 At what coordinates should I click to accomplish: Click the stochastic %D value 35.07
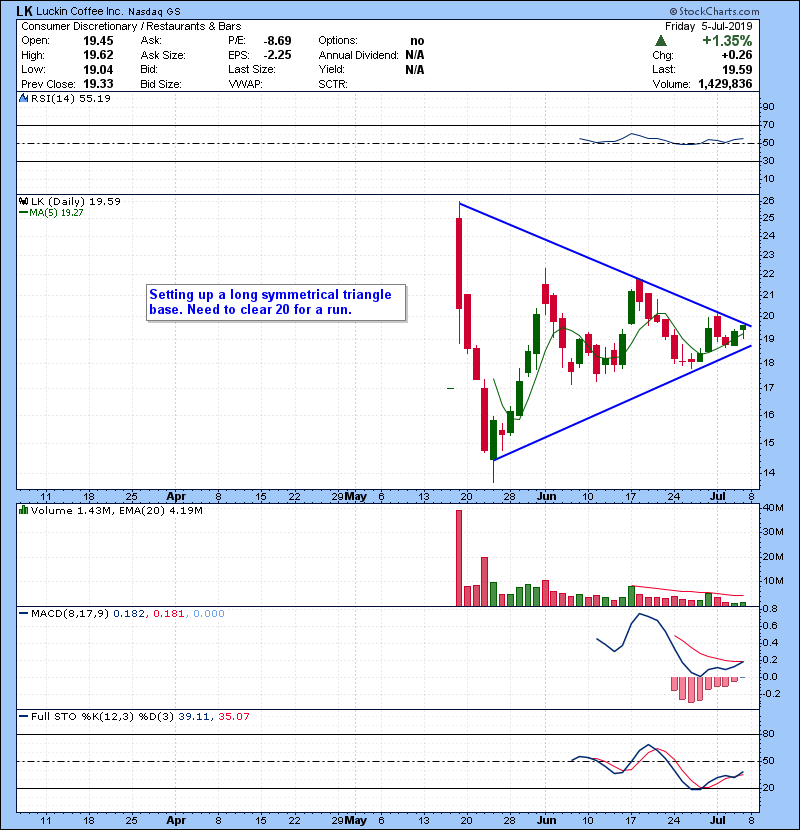tap(233, 716)
